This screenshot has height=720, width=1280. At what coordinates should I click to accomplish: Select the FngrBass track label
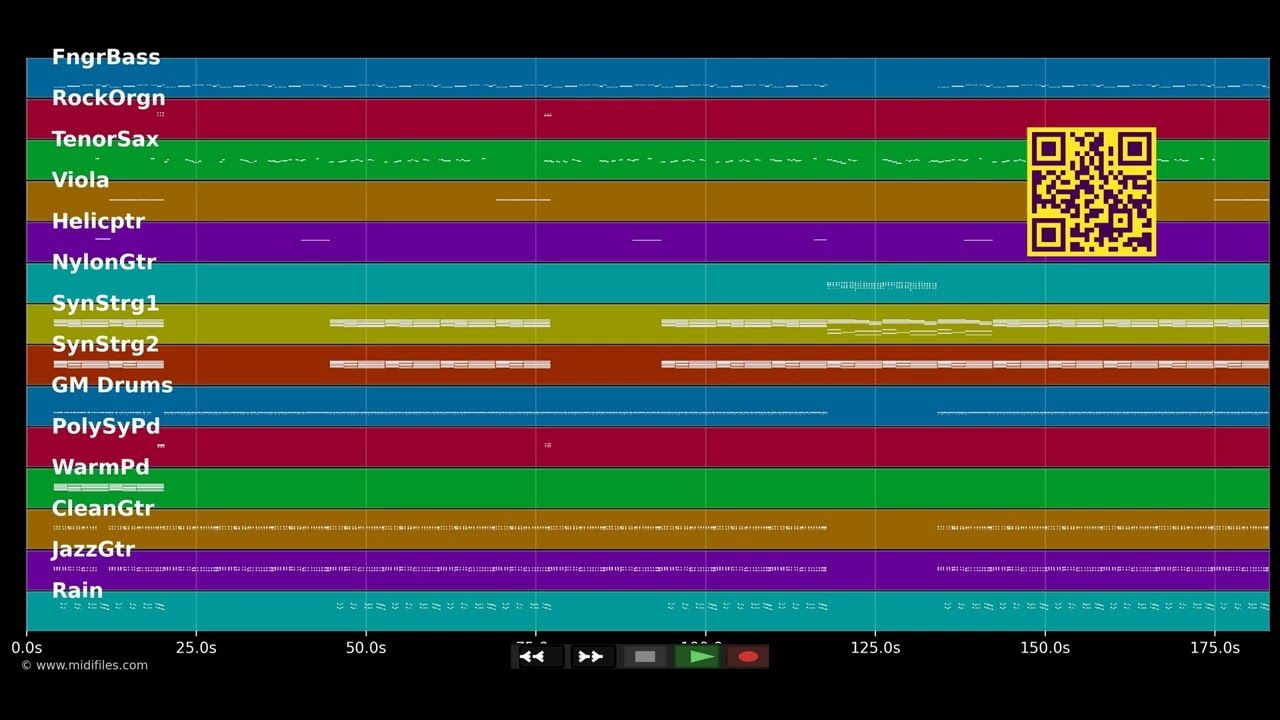[106, 57]
